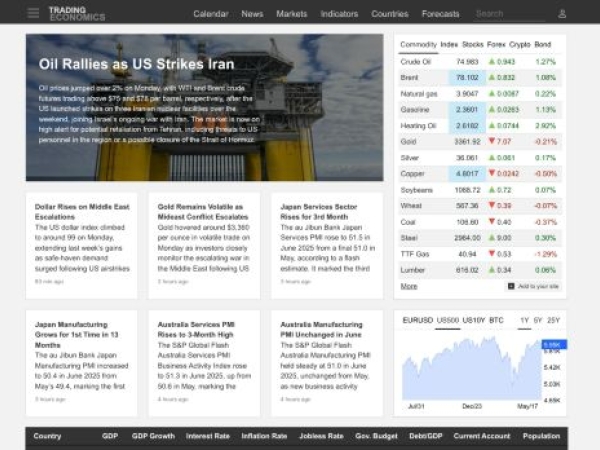Switch to the Crypto tab
600x450 pixels.
[x=520, y=45]
